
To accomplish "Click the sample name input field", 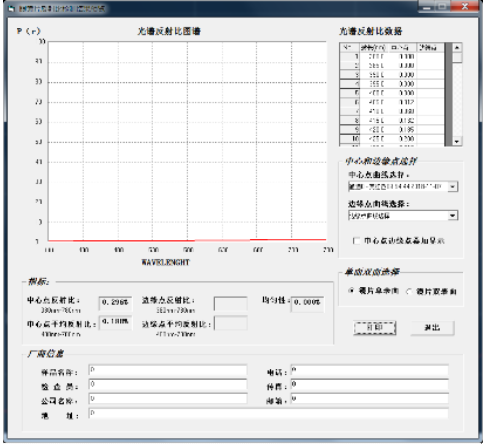I will [168, 370].
